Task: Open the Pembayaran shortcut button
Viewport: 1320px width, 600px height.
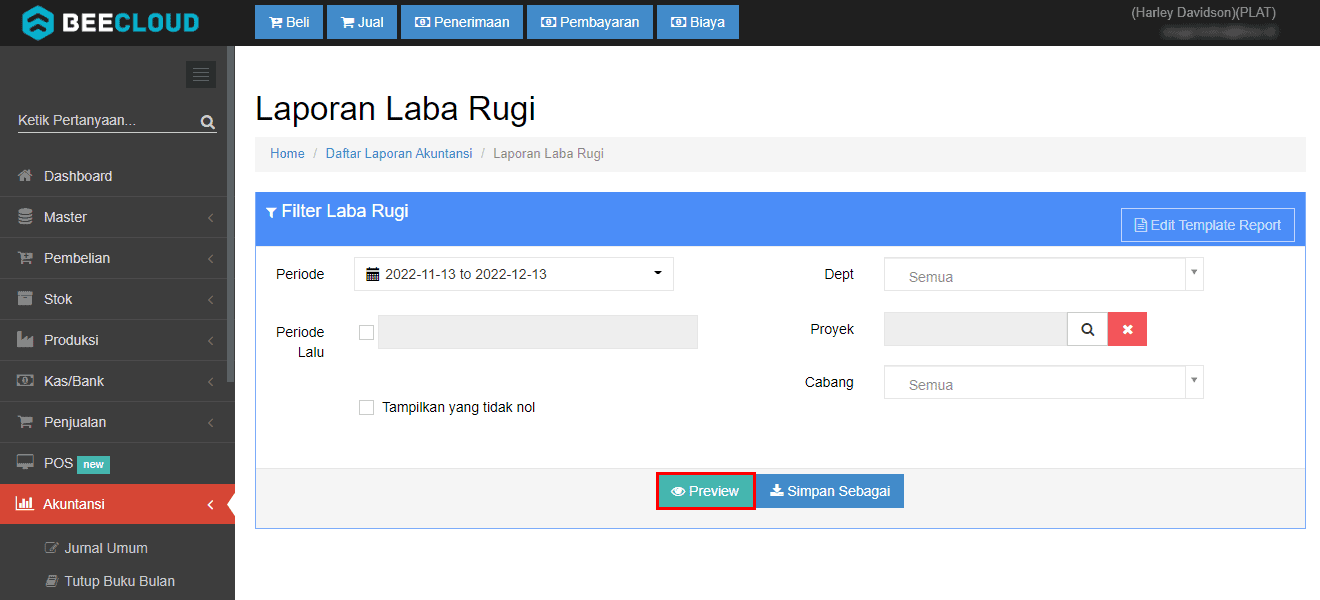Action: 590,22
